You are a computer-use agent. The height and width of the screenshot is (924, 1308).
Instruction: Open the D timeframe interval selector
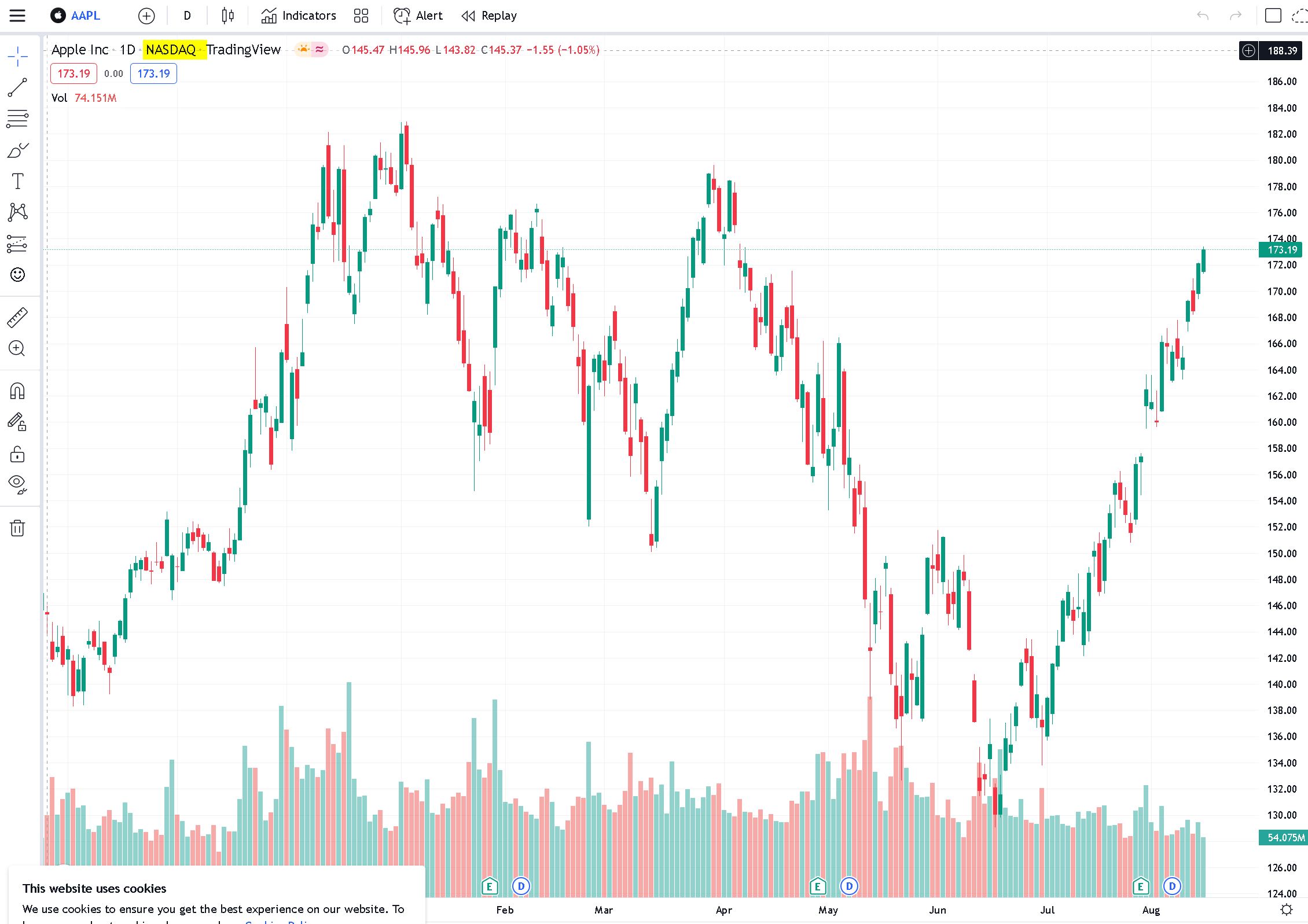pos(187,16)
